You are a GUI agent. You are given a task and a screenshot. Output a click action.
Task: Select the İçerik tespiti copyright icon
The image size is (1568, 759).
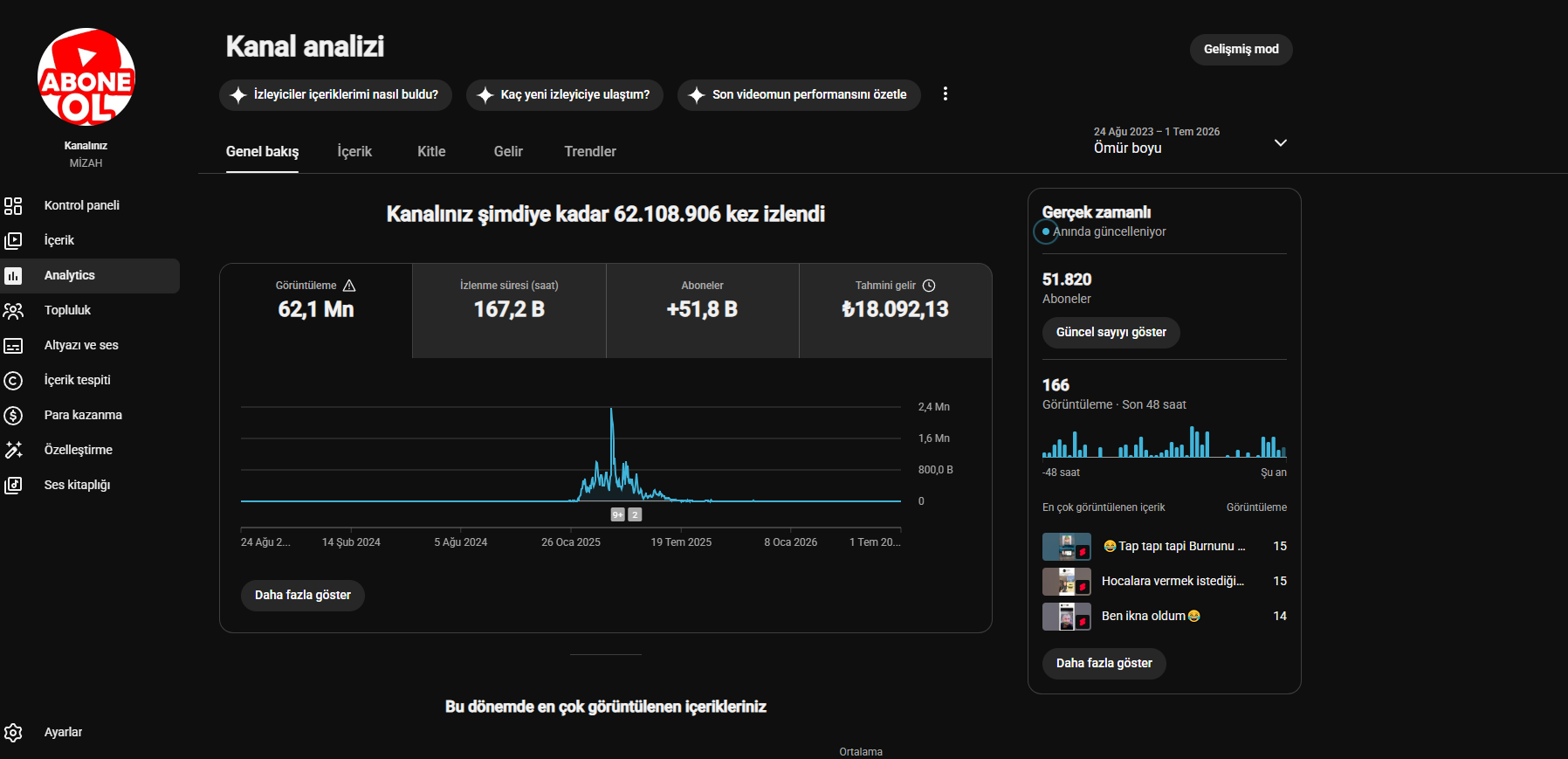[x=13, y=380]
